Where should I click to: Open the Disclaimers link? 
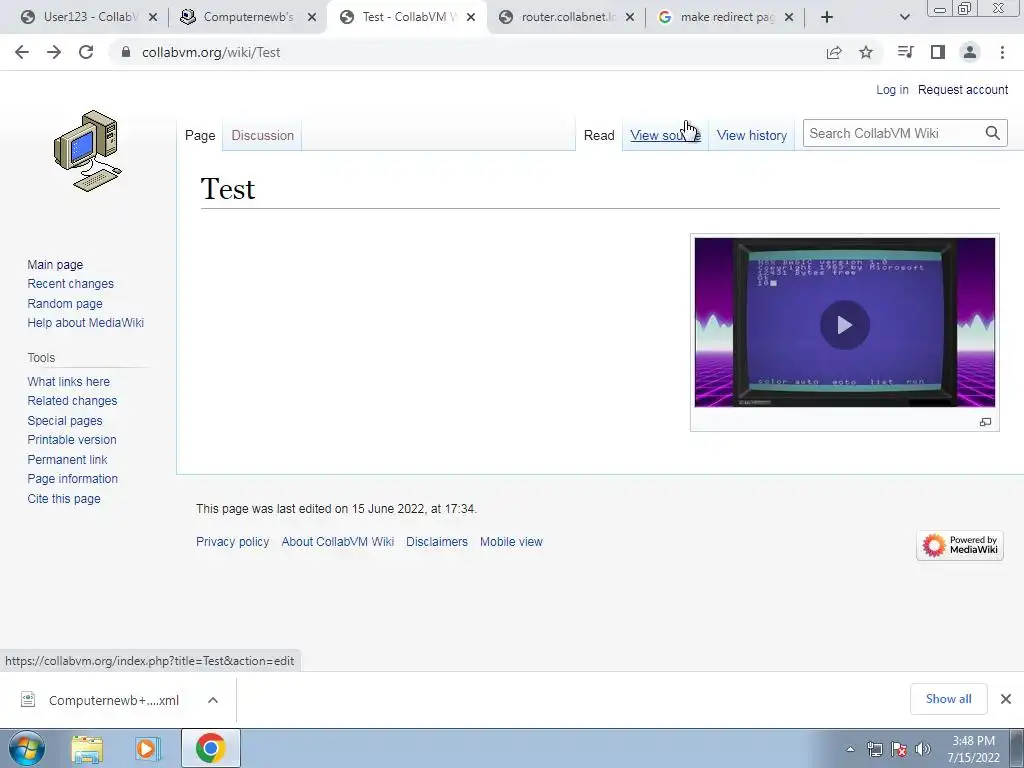click(437, 541)
